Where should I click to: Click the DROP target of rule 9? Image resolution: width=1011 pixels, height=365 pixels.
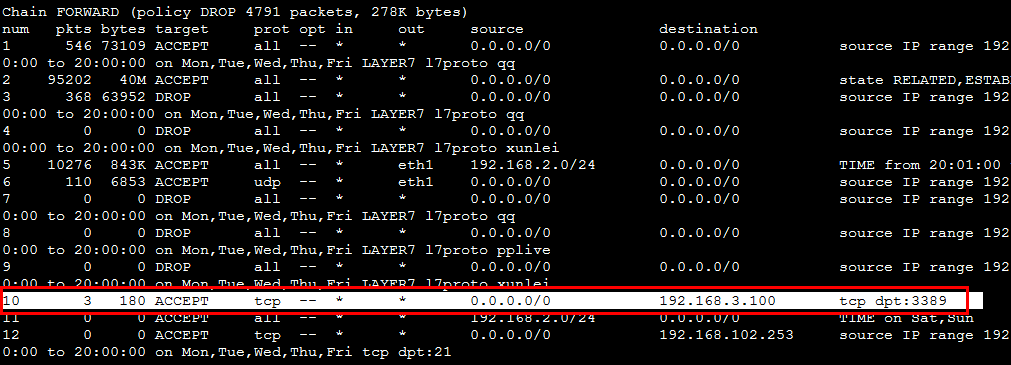[x=173, y=266]
